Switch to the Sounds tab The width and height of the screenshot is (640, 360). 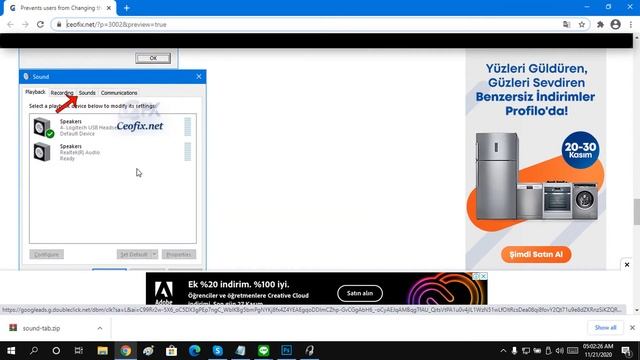point(87,93)
